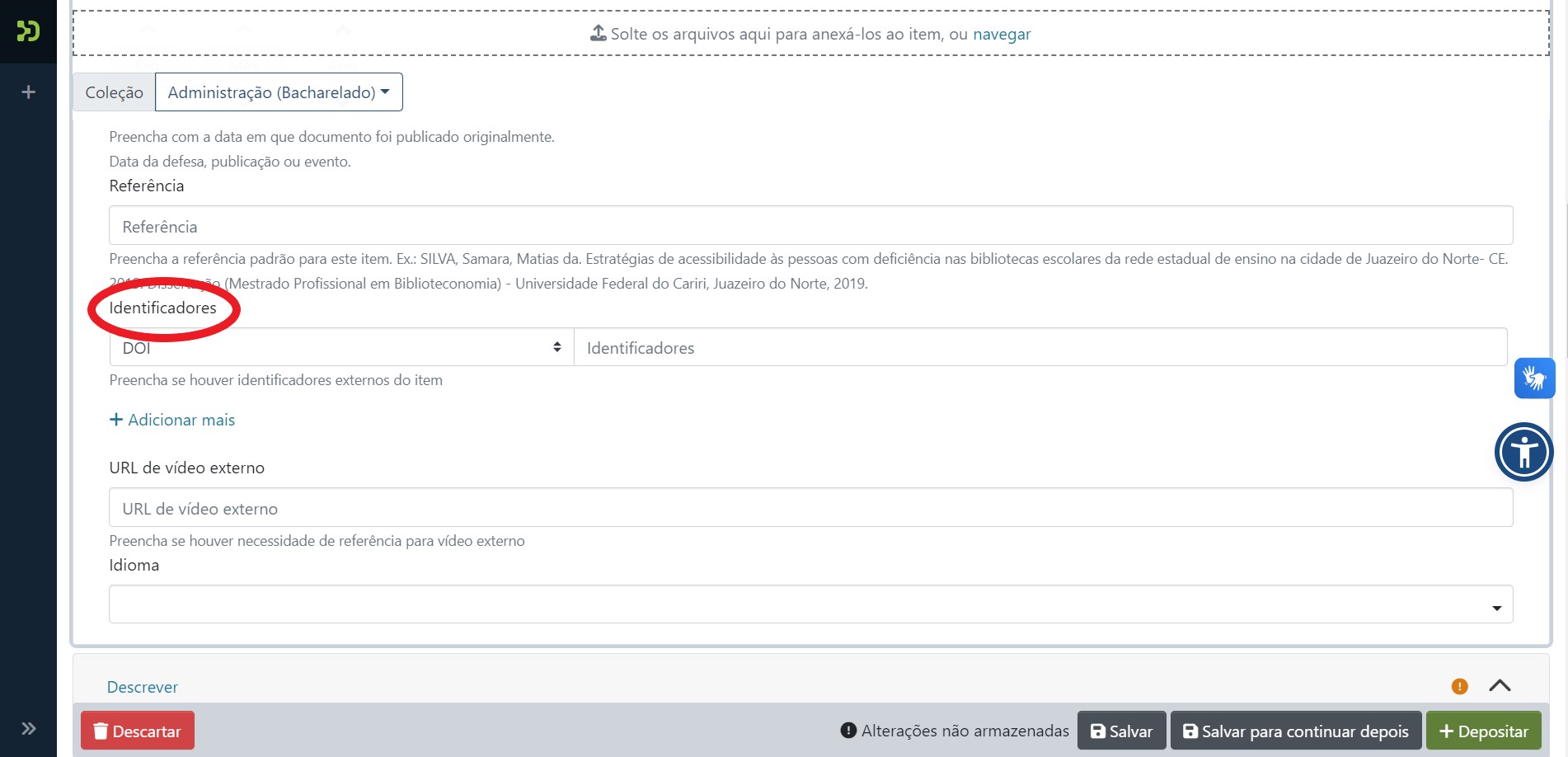
Task: Click the orange warning icon in Descrever
Action: [1459, 686]
